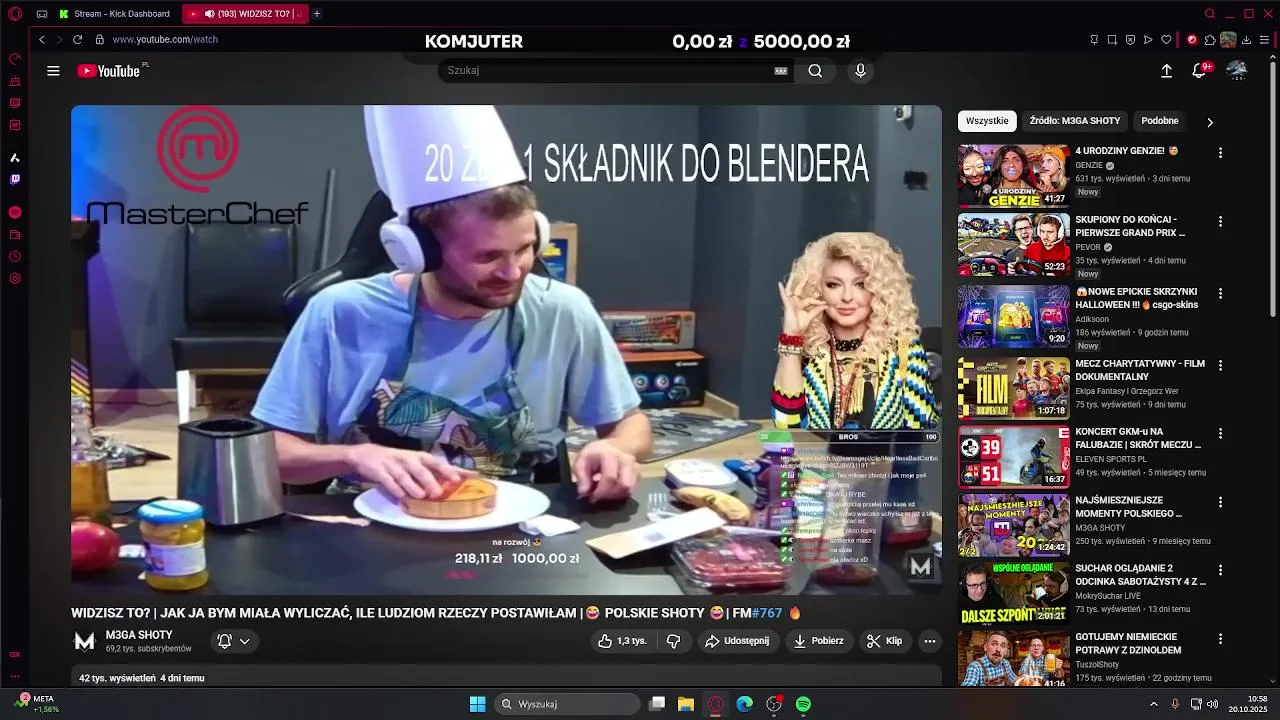Take snapshot with toolbar capture icon
This screenshot has height=720, width=1280.
pyautogui.click(x=1112, y=40)
